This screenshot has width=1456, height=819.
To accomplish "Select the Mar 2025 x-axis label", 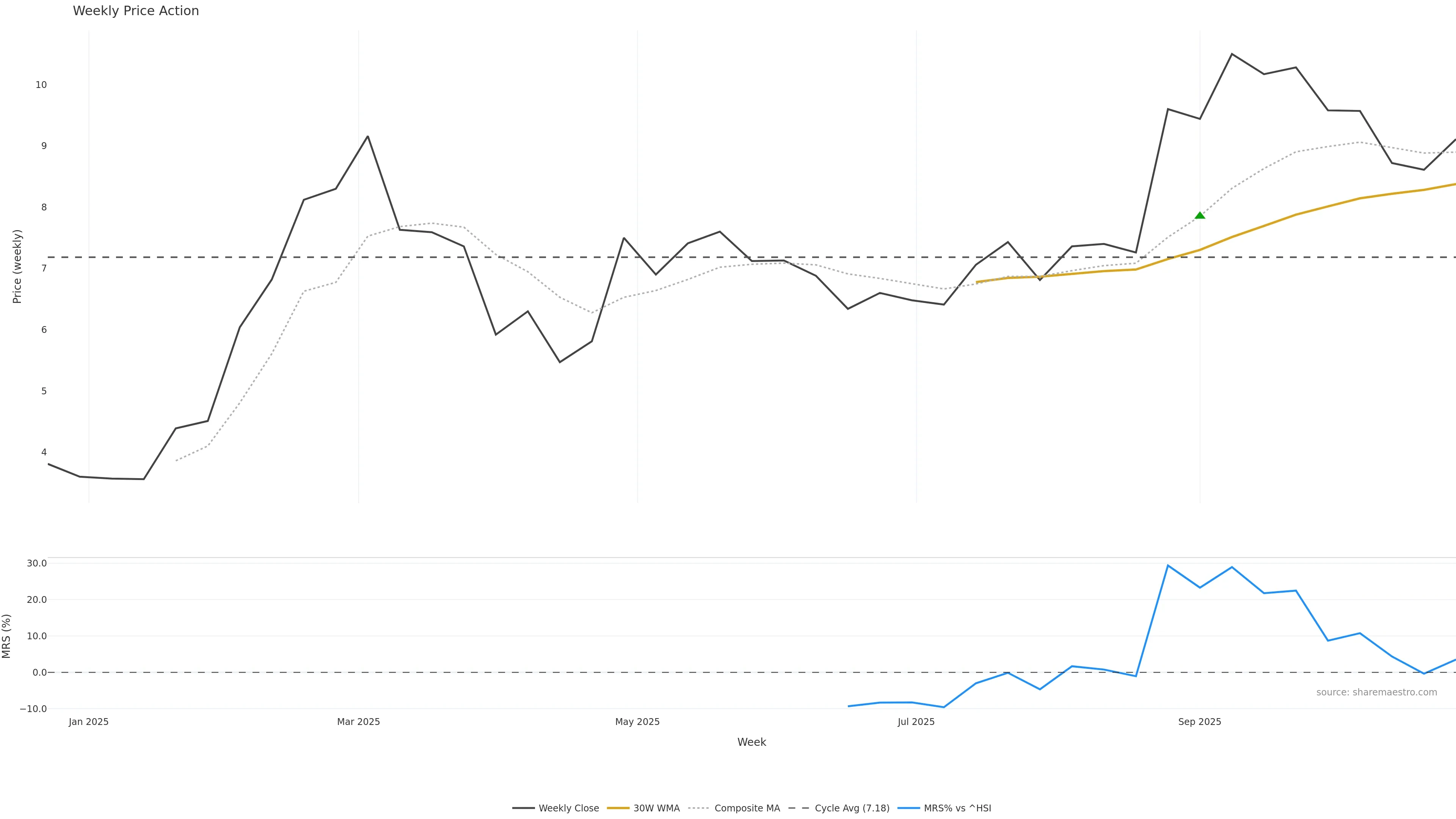I will (x=358, y=722).
